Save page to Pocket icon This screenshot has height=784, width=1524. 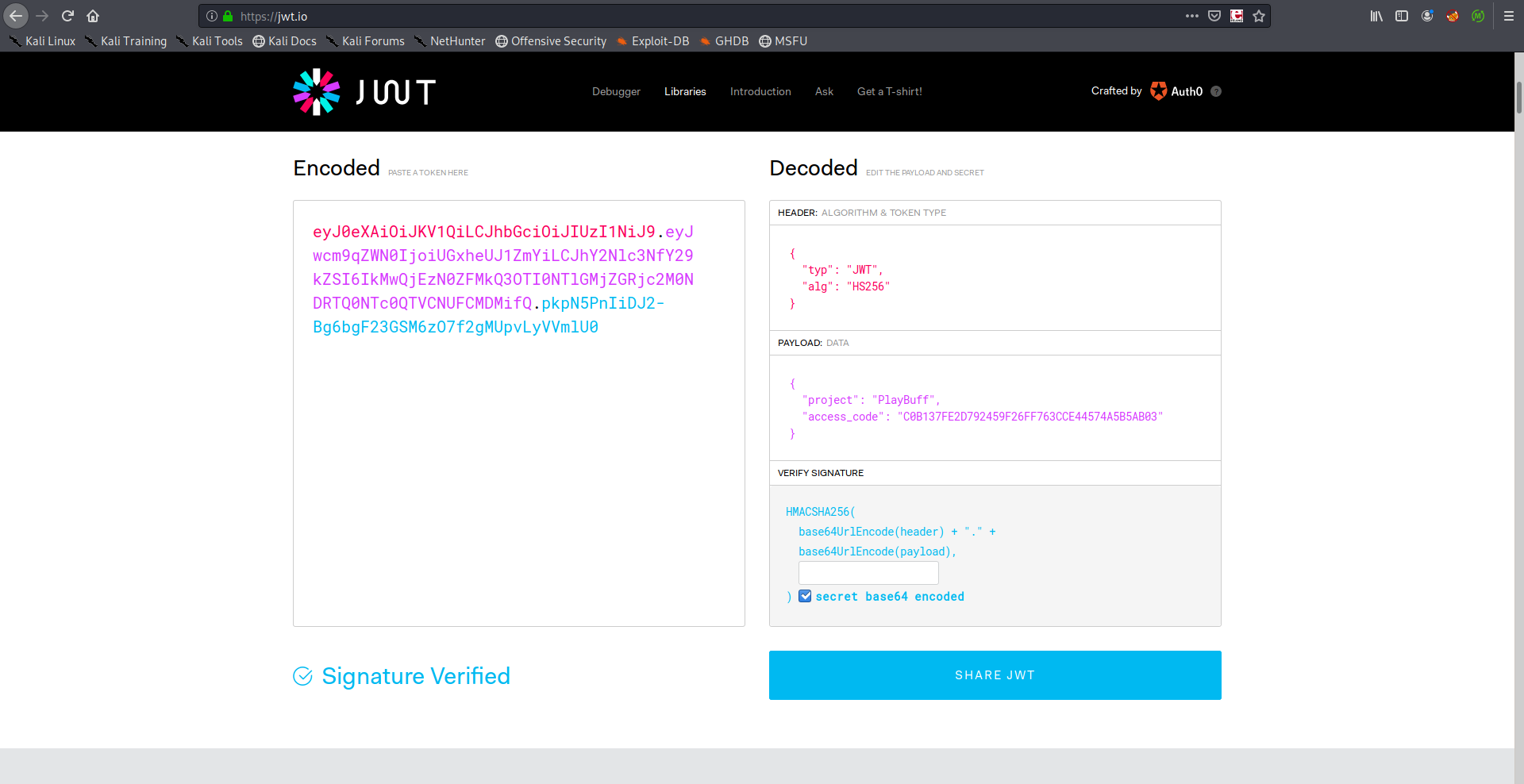point(1214,16)
